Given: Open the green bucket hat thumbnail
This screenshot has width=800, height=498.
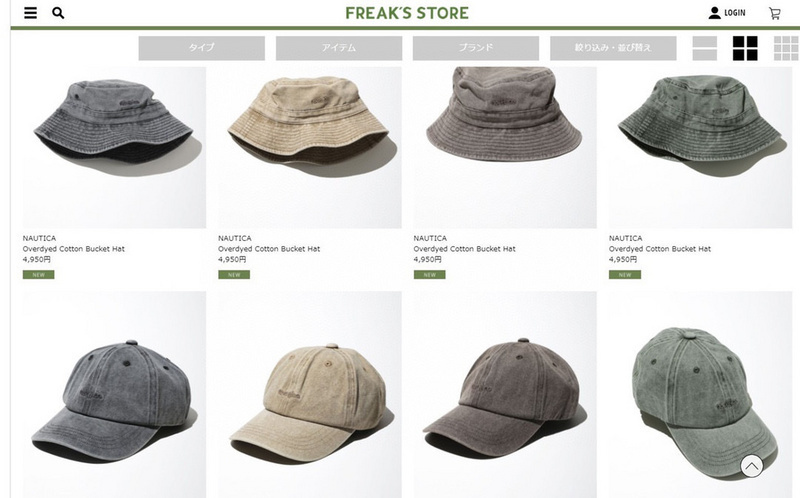Looking at the screenshot, I should pyautogui.click(x=701, y=147).
